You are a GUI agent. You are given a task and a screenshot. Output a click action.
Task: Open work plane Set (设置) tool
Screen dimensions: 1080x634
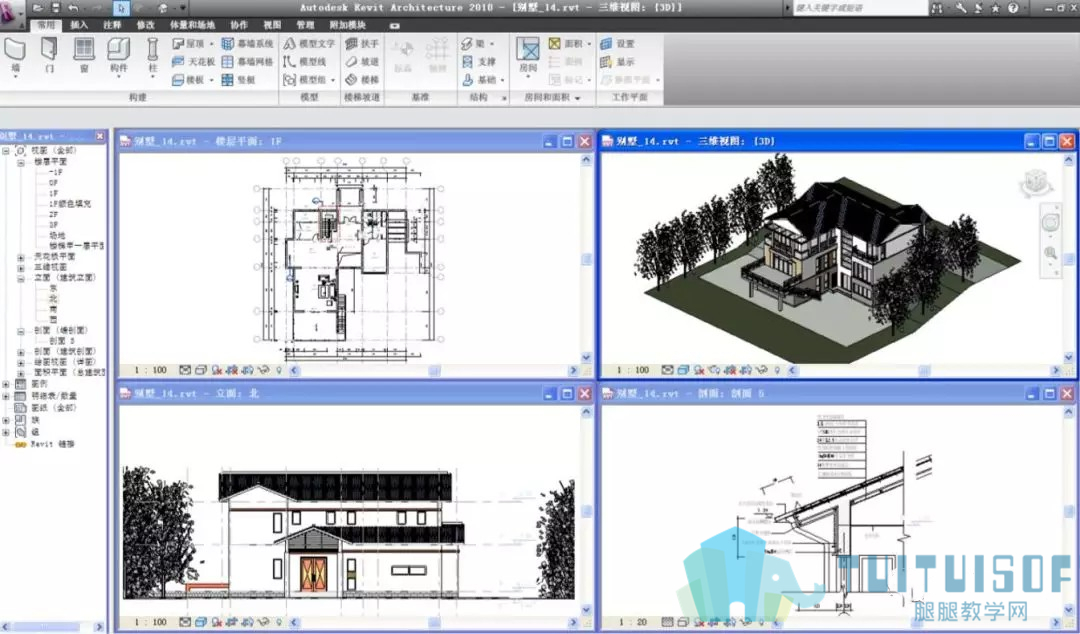pyautogui.click(x=618, y=43)
